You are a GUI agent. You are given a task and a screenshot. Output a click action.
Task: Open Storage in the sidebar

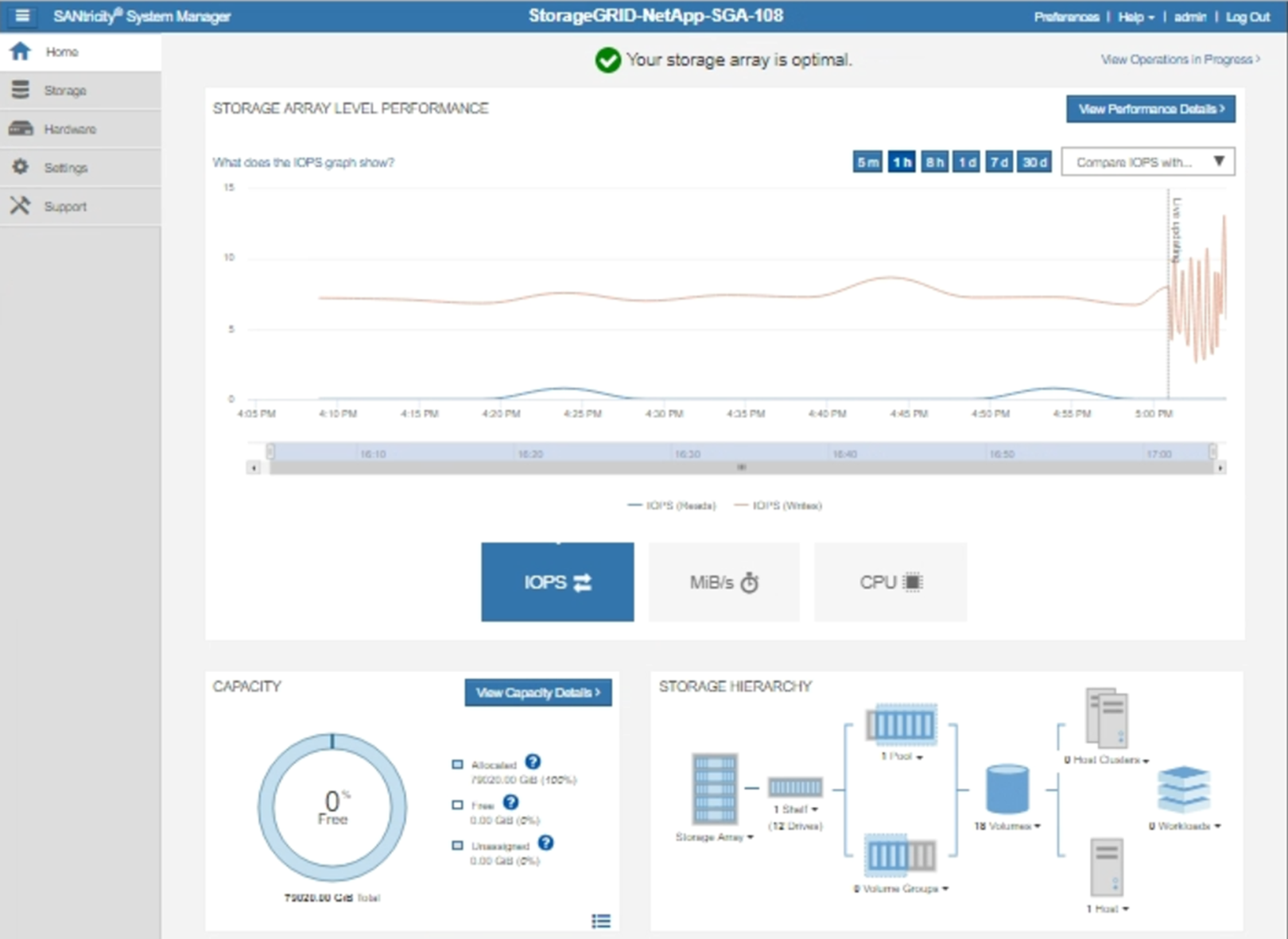(x=65, y=91)
